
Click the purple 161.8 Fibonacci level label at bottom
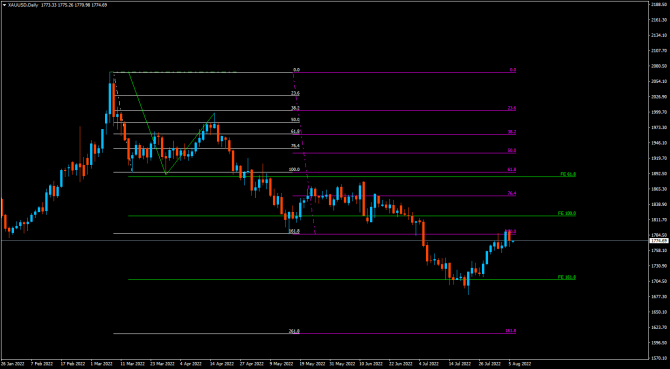point(511,331)
